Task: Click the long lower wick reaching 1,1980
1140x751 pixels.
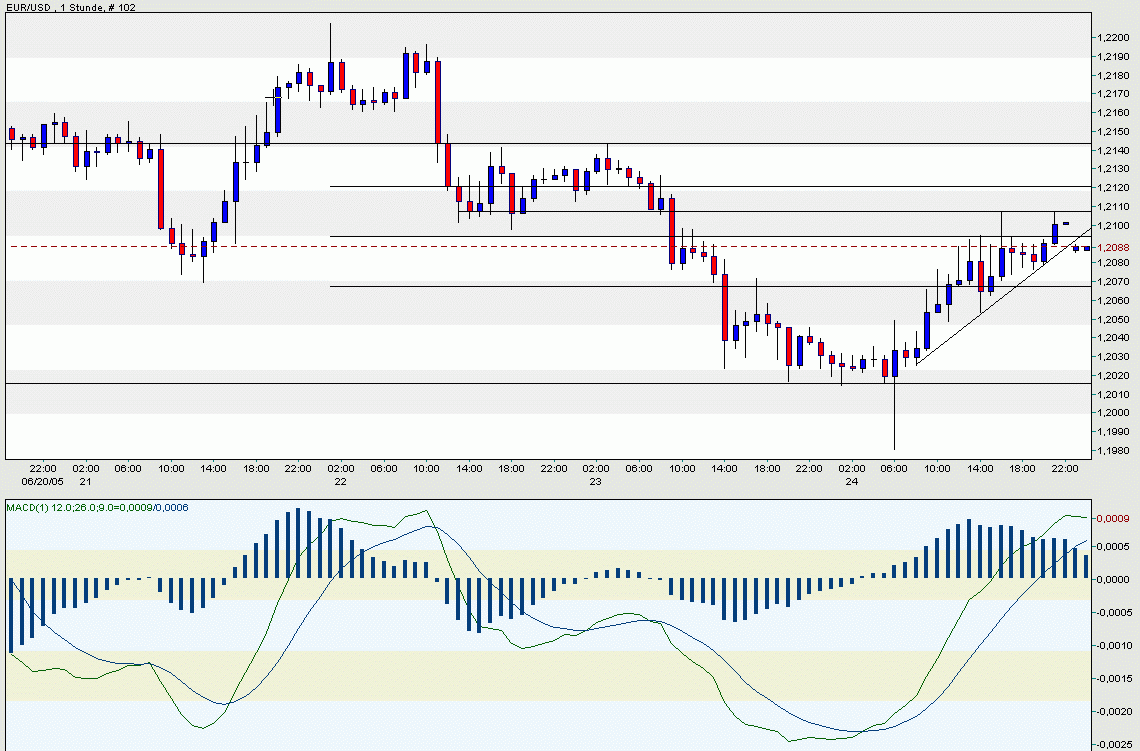Action: click(894, 420)
